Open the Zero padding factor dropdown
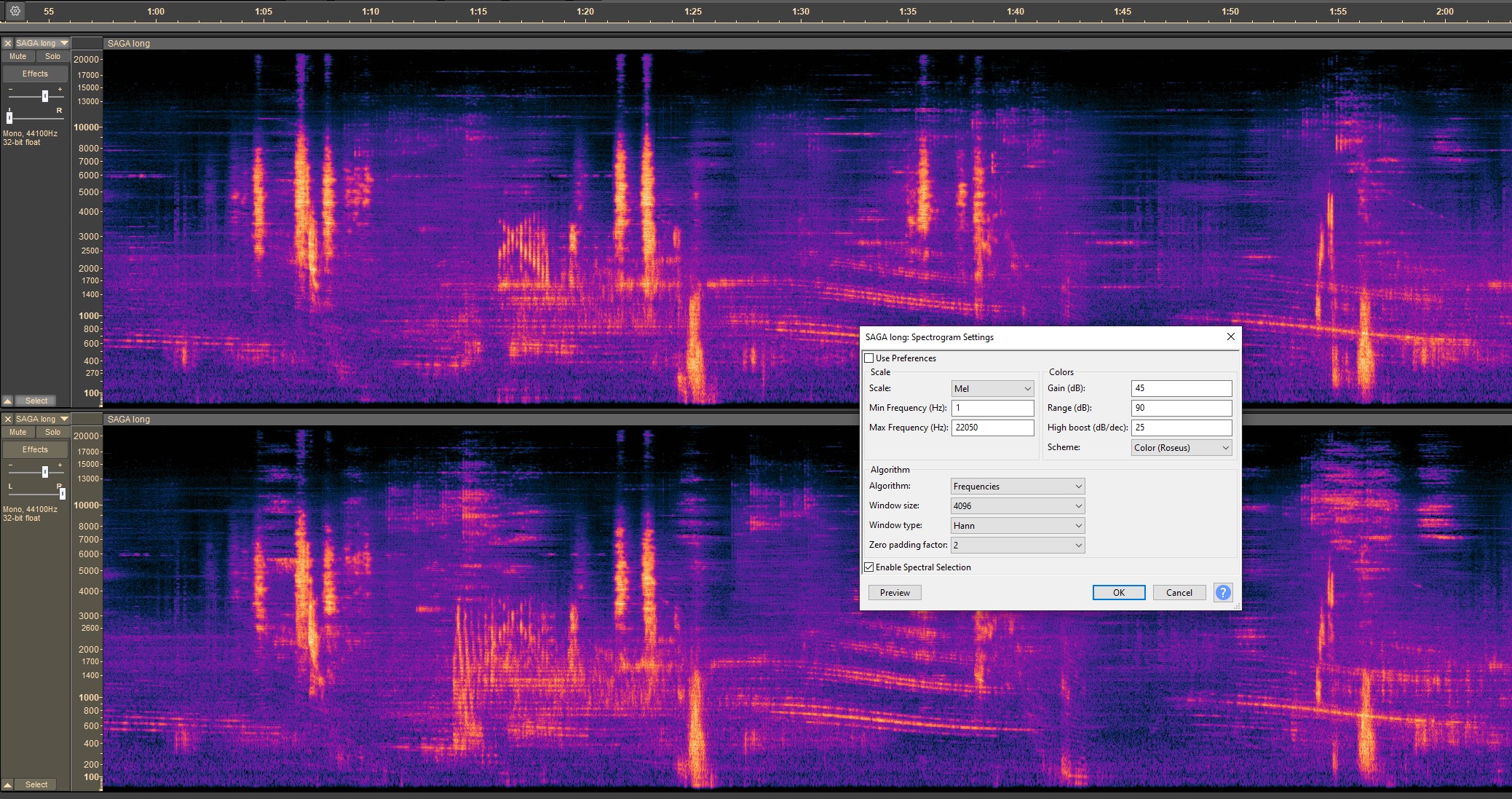 click(1018, 546)
